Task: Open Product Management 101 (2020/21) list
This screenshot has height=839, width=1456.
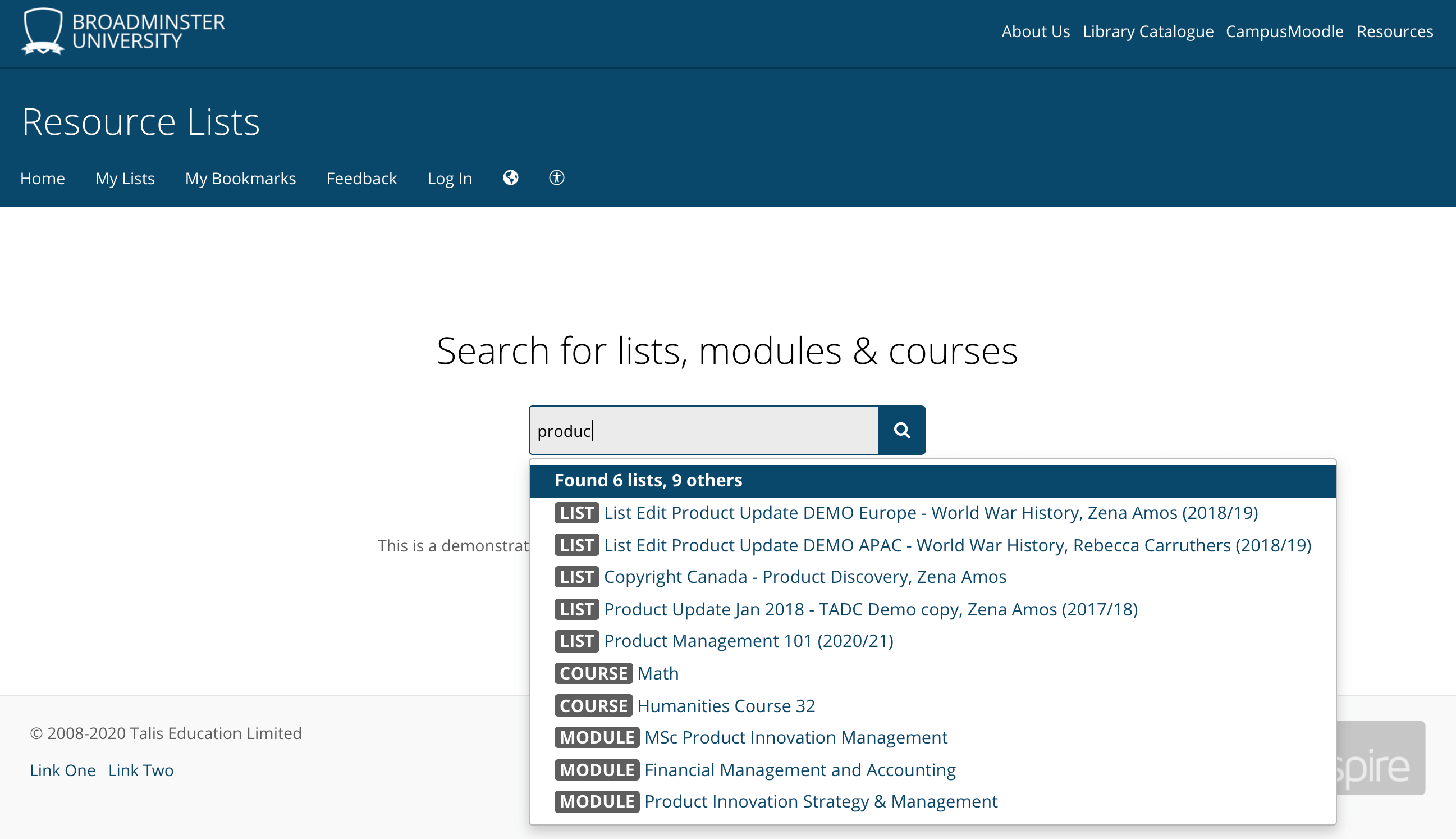Action: pyautogui.click(x=724, y=641)
